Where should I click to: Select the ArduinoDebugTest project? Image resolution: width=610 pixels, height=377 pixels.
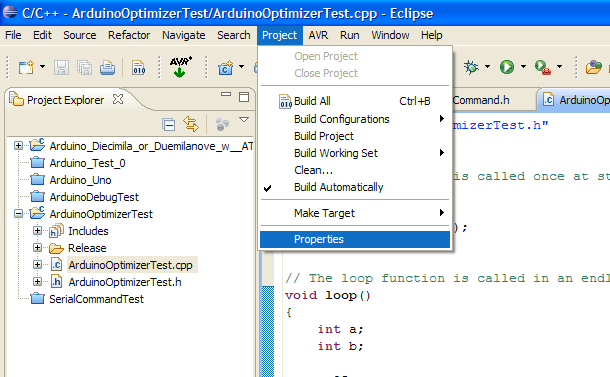coord(94,197)
